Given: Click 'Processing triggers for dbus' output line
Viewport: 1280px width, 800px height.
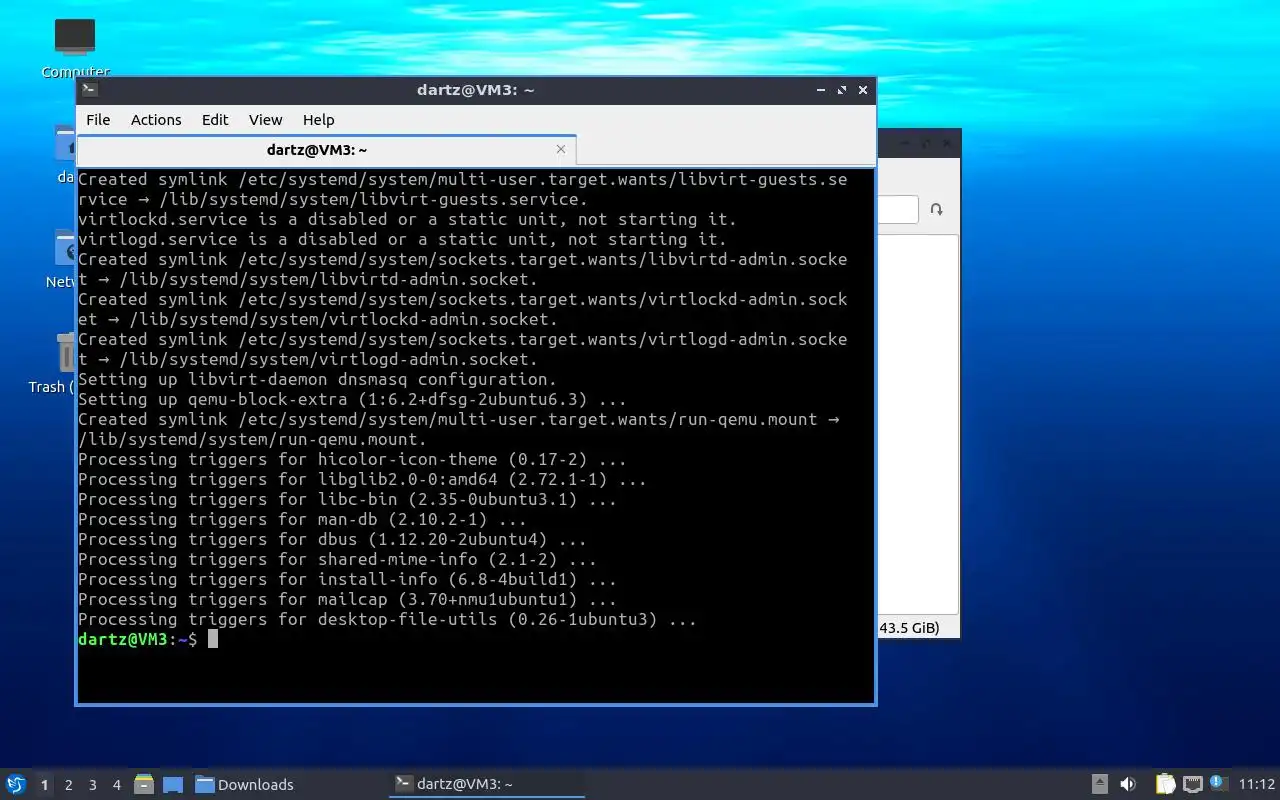Looking at the screenshot, I should tap(332, 539).
